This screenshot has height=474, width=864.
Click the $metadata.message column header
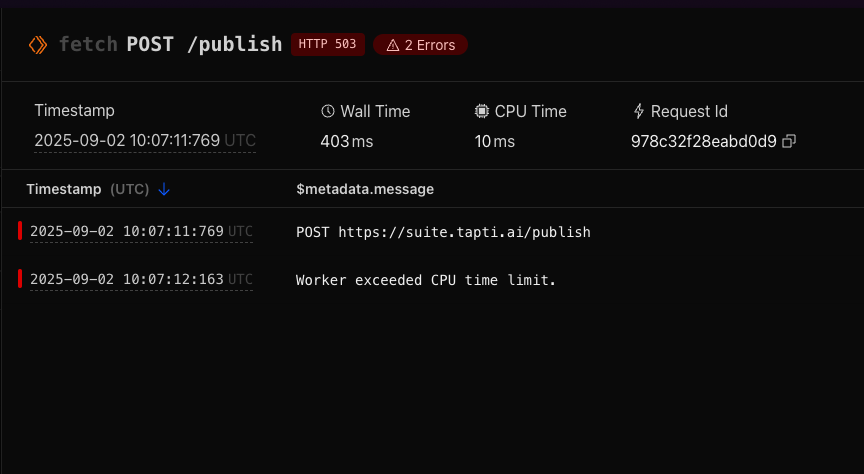pos(365,189)
